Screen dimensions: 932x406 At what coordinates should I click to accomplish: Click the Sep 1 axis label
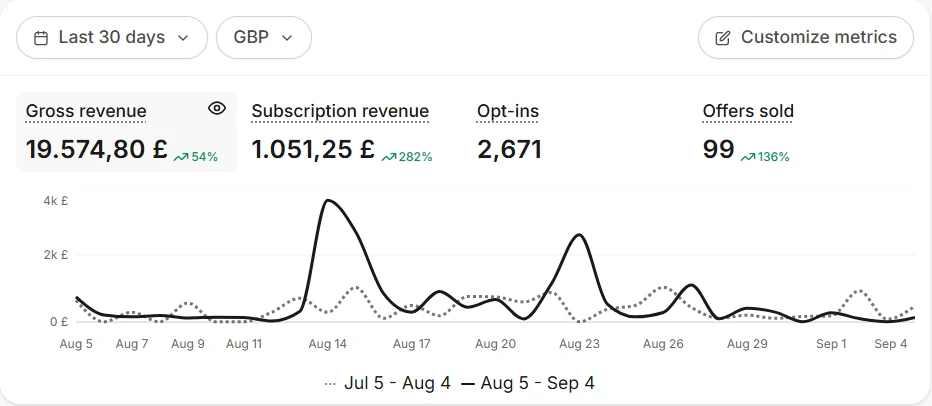click(831, 344)
